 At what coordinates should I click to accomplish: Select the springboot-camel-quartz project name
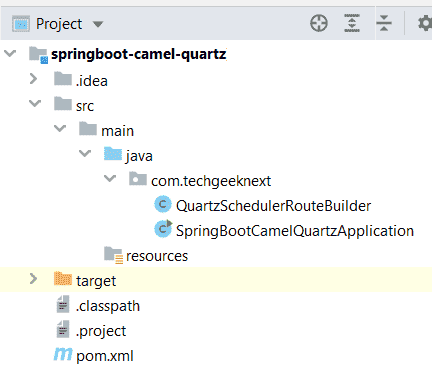(139, 54)
